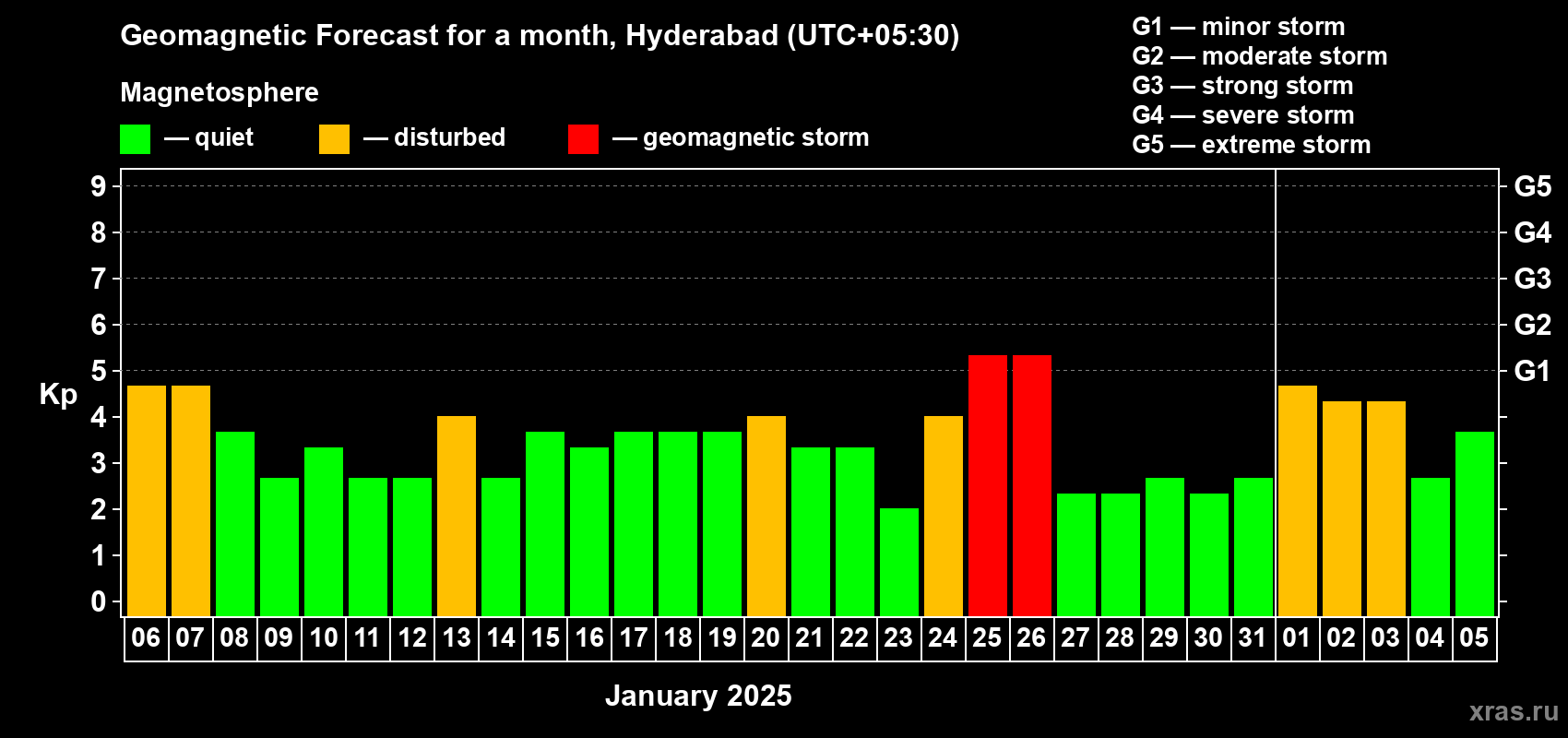Click the Kp value 9 axis label

pyautogui.click(x=99, y=186)
